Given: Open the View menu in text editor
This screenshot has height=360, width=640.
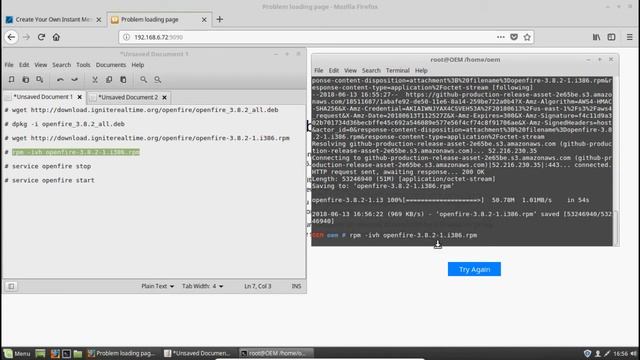Looking at the screenshot, I should point(40,65).
